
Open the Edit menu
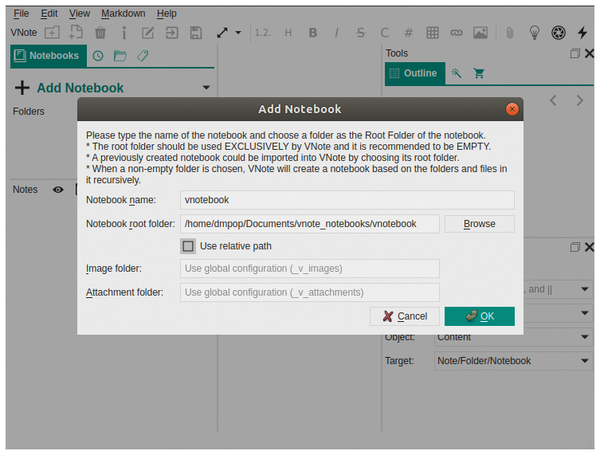(x=49, y=14)
